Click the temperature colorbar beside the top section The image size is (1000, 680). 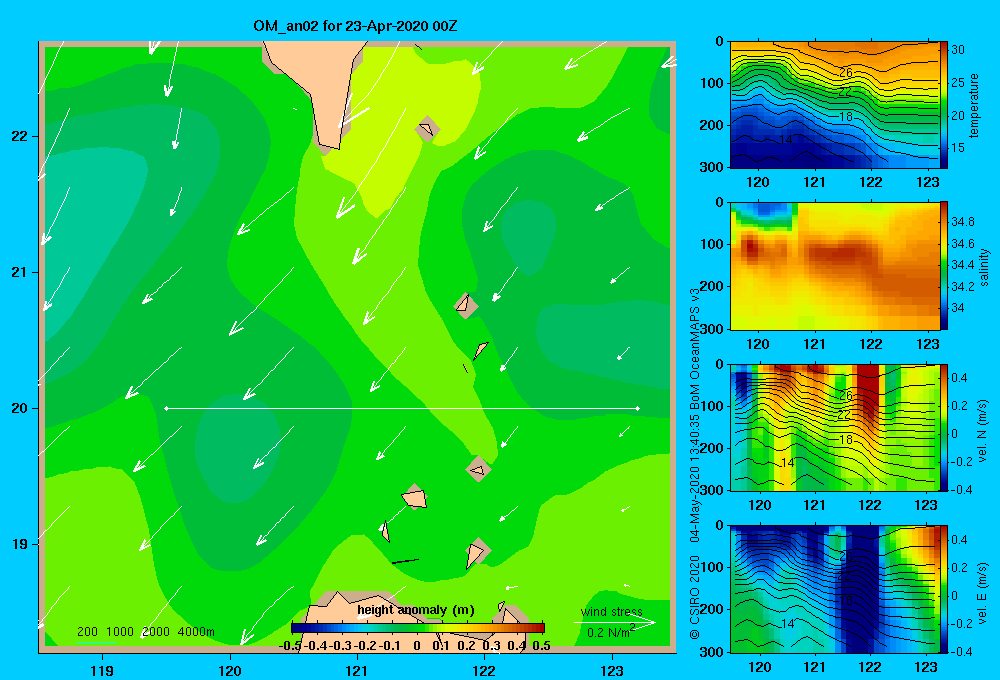tap(944, 105)
